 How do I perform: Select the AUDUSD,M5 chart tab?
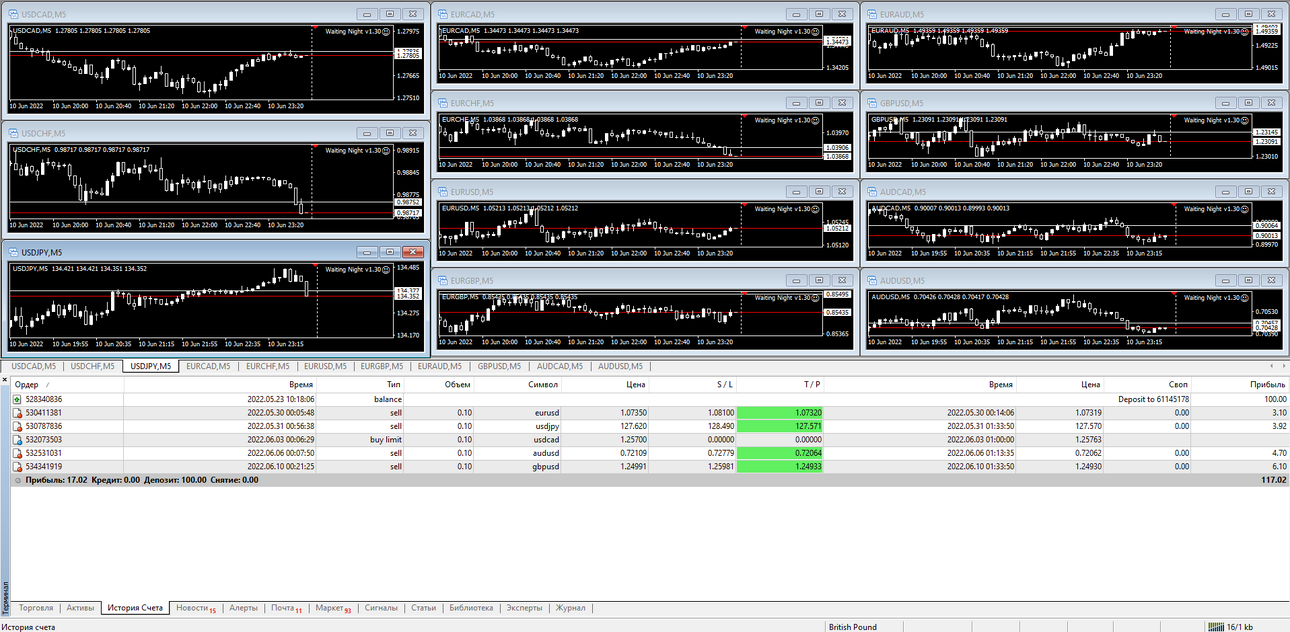[618, 366]
